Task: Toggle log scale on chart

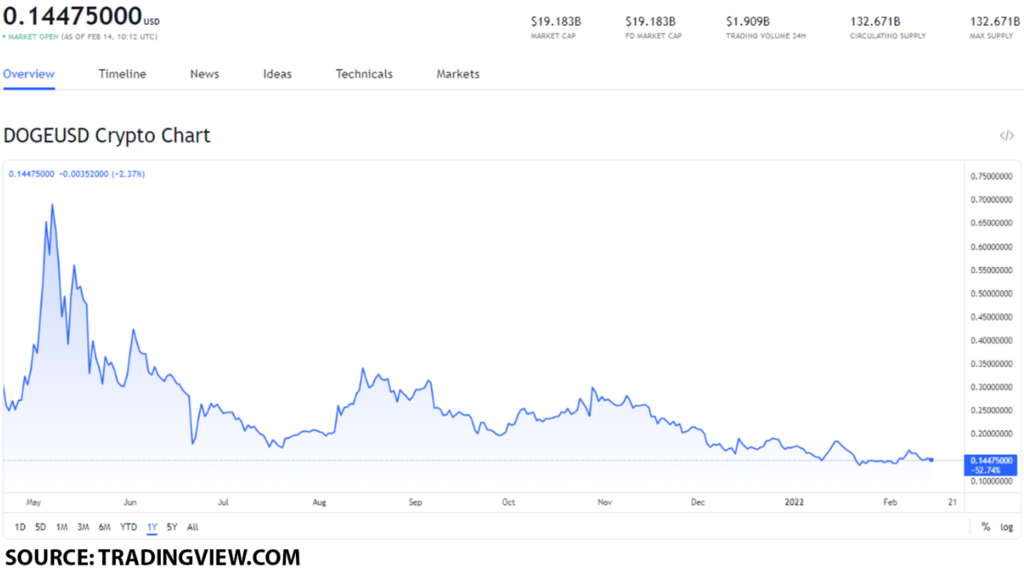Action: [x=1006, y=527]
